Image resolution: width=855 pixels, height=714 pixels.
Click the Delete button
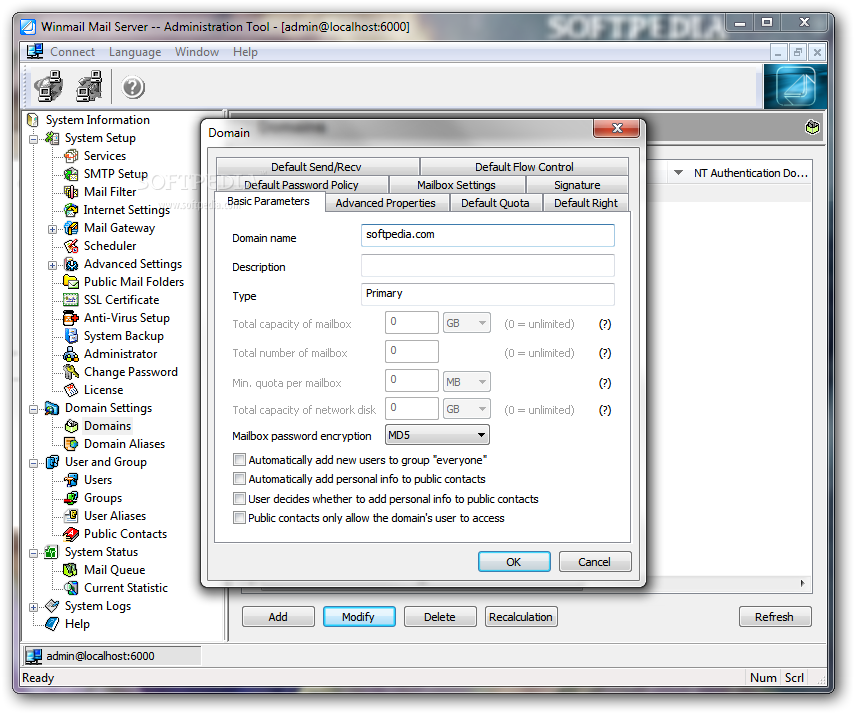coord(440,617)
